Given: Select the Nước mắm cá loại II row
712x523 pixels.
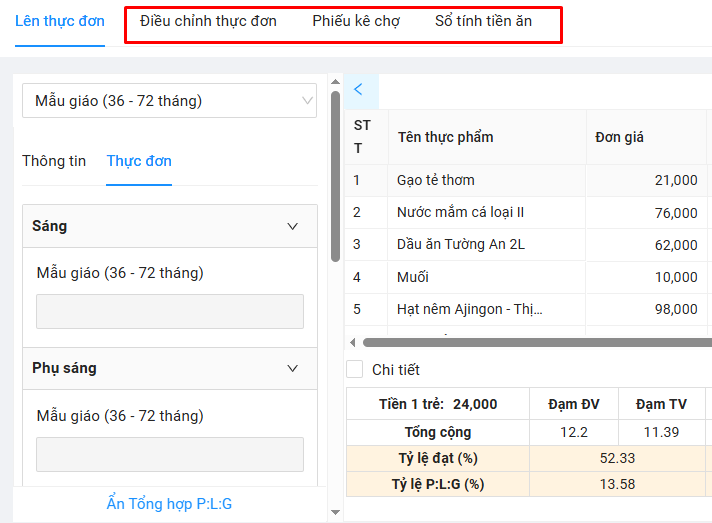Looking at the screenshot, I should [x=460, y=213].
